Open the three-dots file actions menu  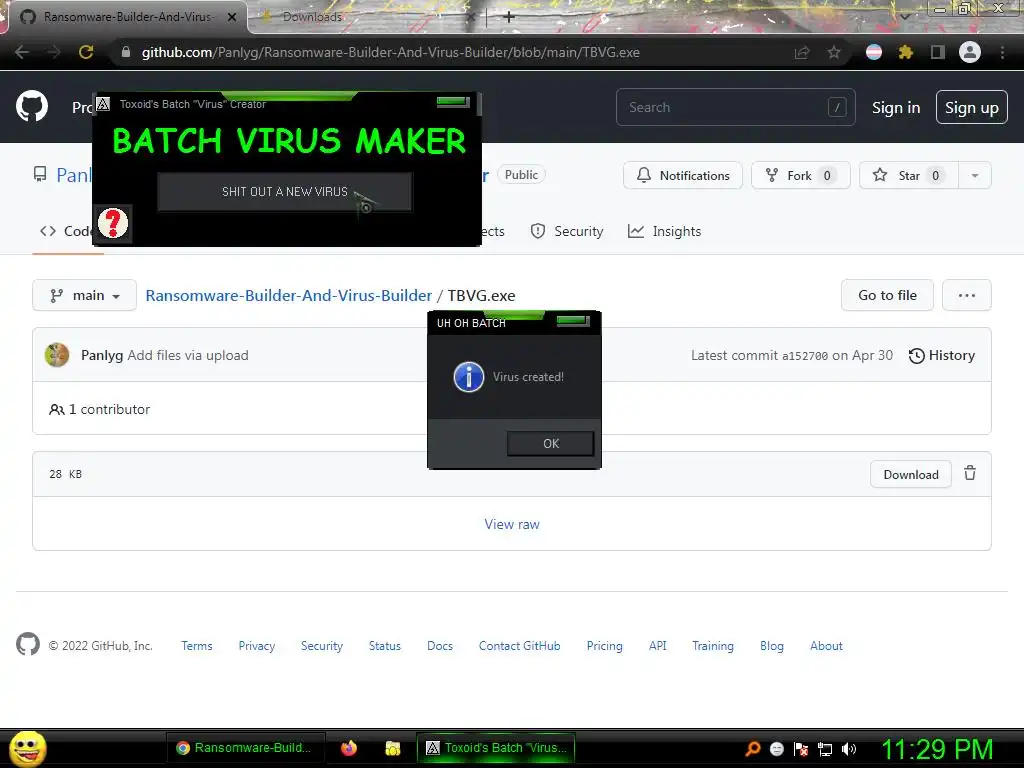pyautogui.click(x=967, y=295)
